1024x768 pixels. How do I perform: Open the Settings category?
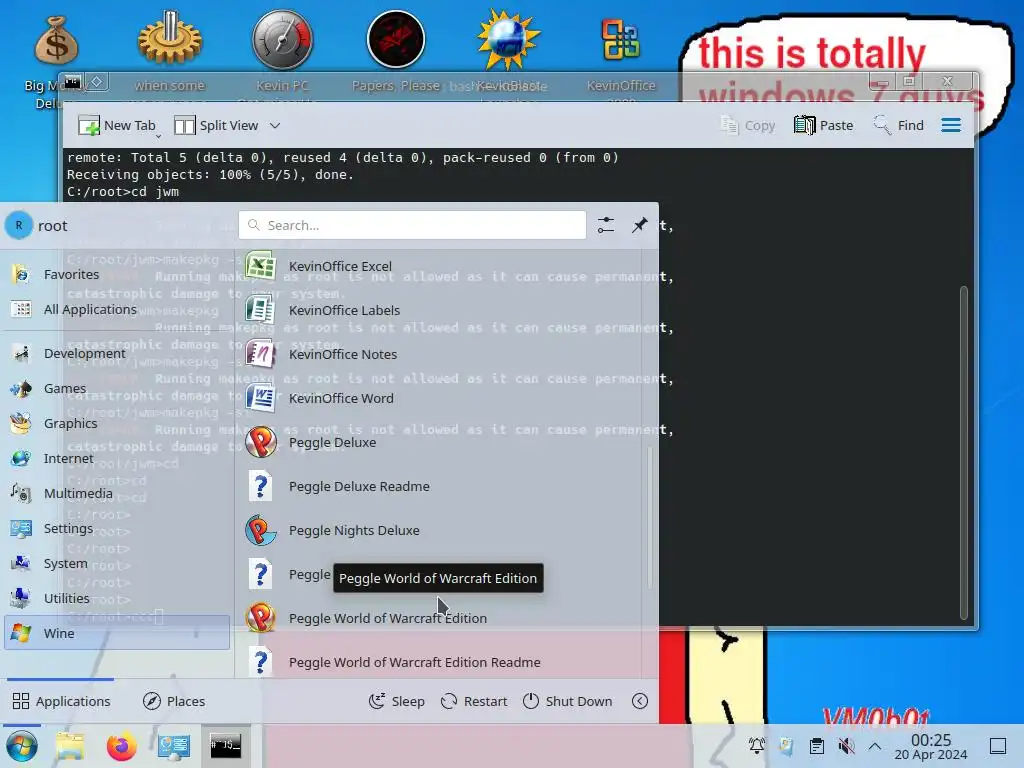click(x=117, y=528)
